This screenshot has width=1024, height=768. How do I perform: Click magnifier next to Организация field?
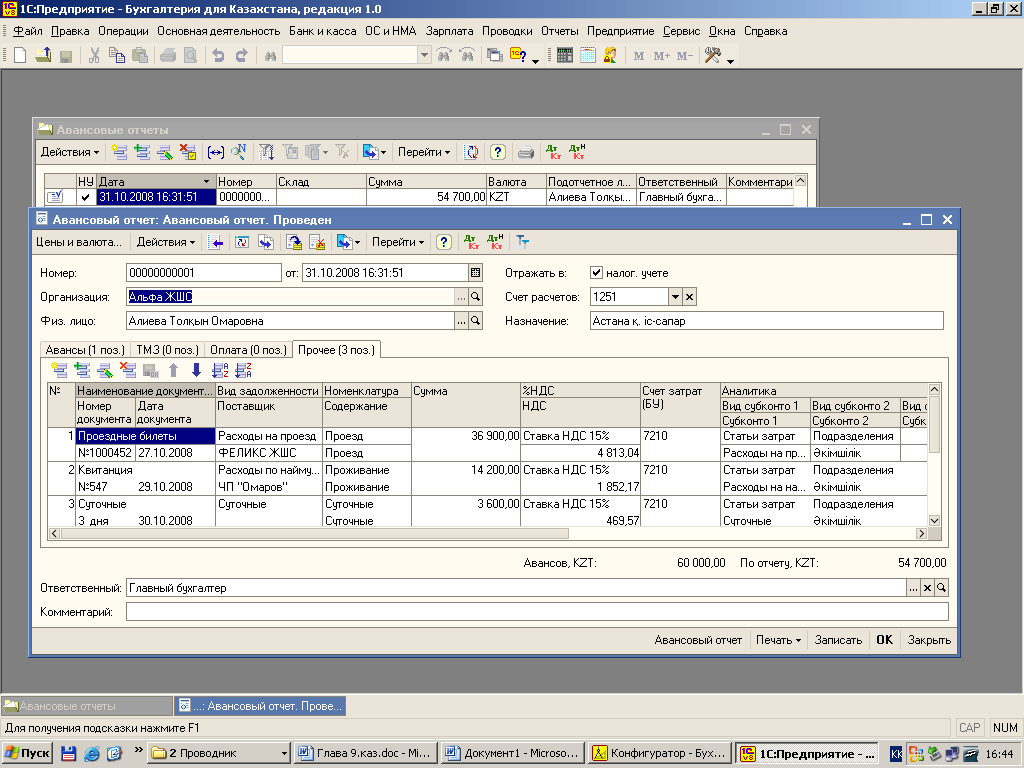tap(475, 297)
